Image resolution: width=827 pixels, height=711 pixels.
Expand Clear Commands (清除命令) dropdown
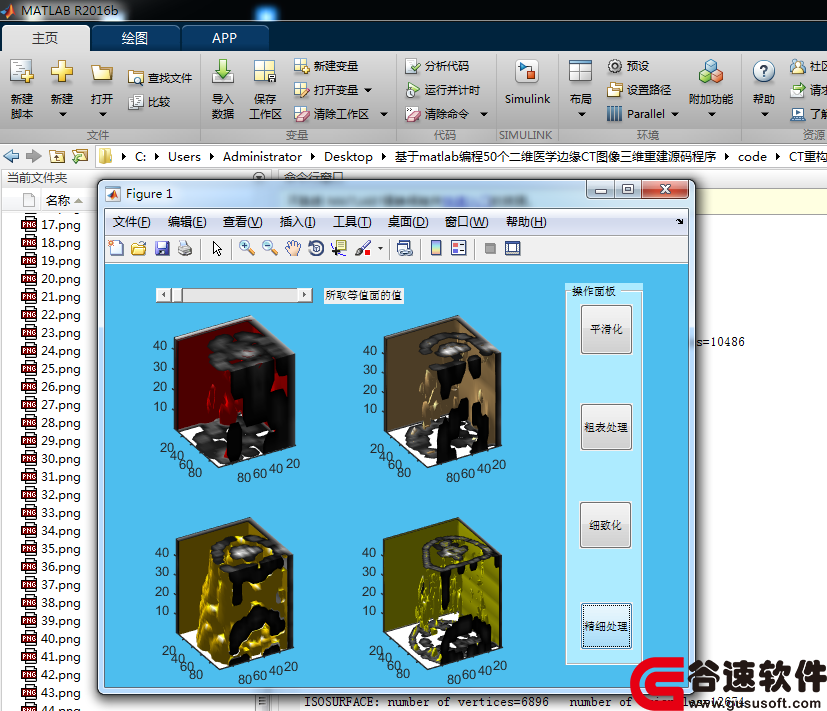point(484,114)
